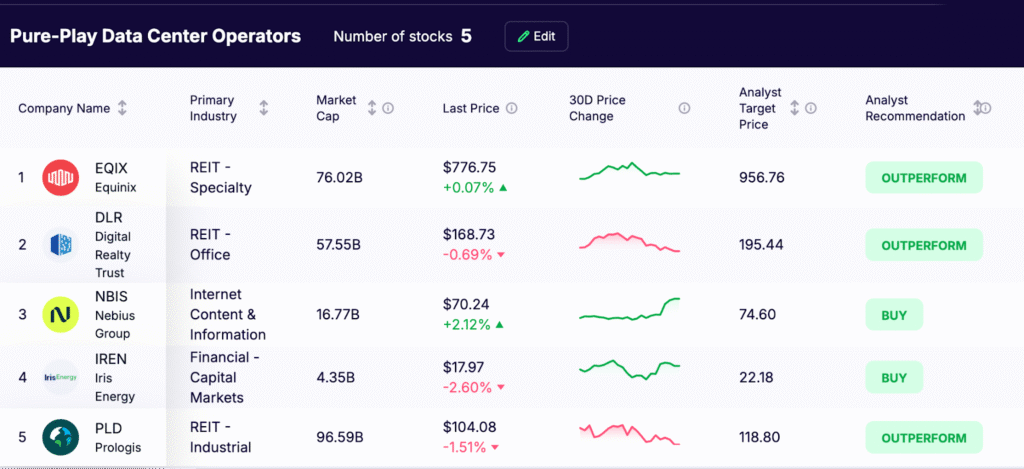Screen dimensions: 1024x469
Task: Click last price $168.73
Action: 468,234
